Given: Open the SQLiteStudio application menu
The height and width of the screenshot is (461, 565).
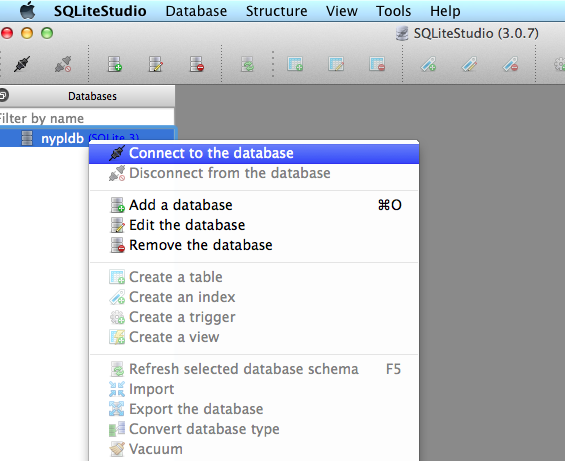Looking at the screenshot, I should click(x=100, y=11).
